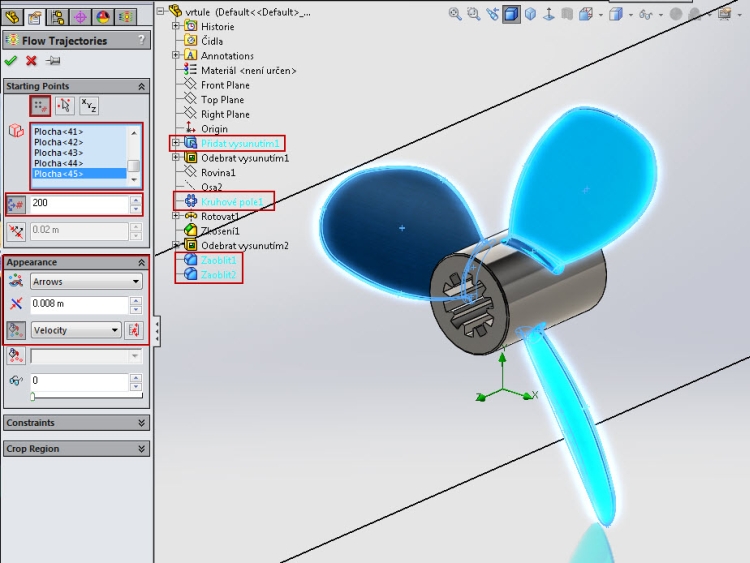Toggle the color by parameter button

pyautogui.click(x=16, y=330)
